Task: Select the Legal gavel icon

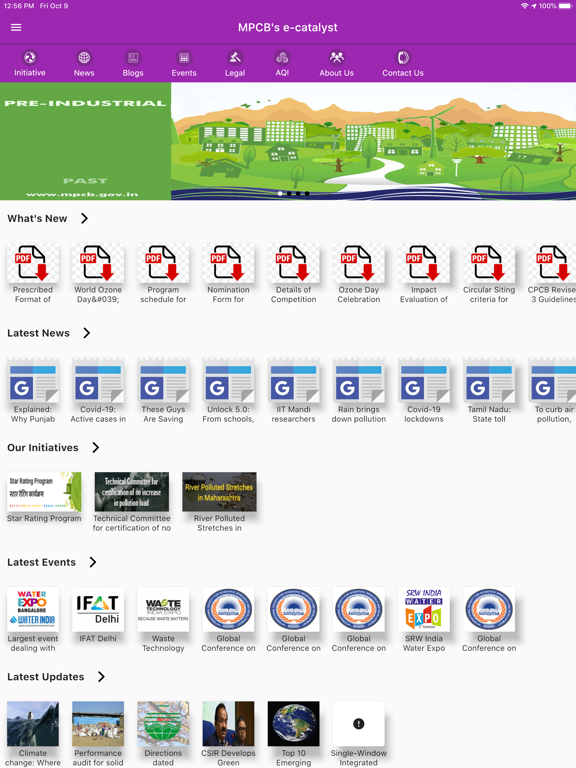Action: point(235,58)
